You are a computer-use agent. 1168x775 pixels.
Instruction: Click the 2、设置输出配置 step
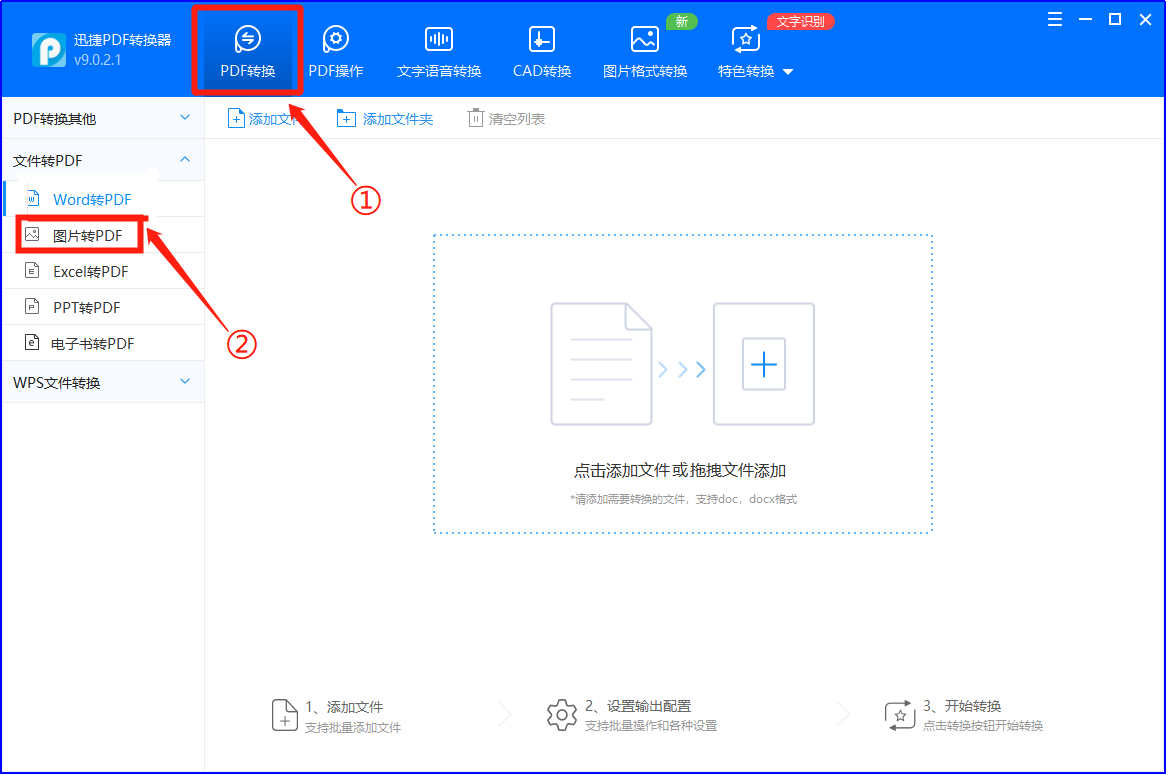pyautogui.click(x=632, y=715)
